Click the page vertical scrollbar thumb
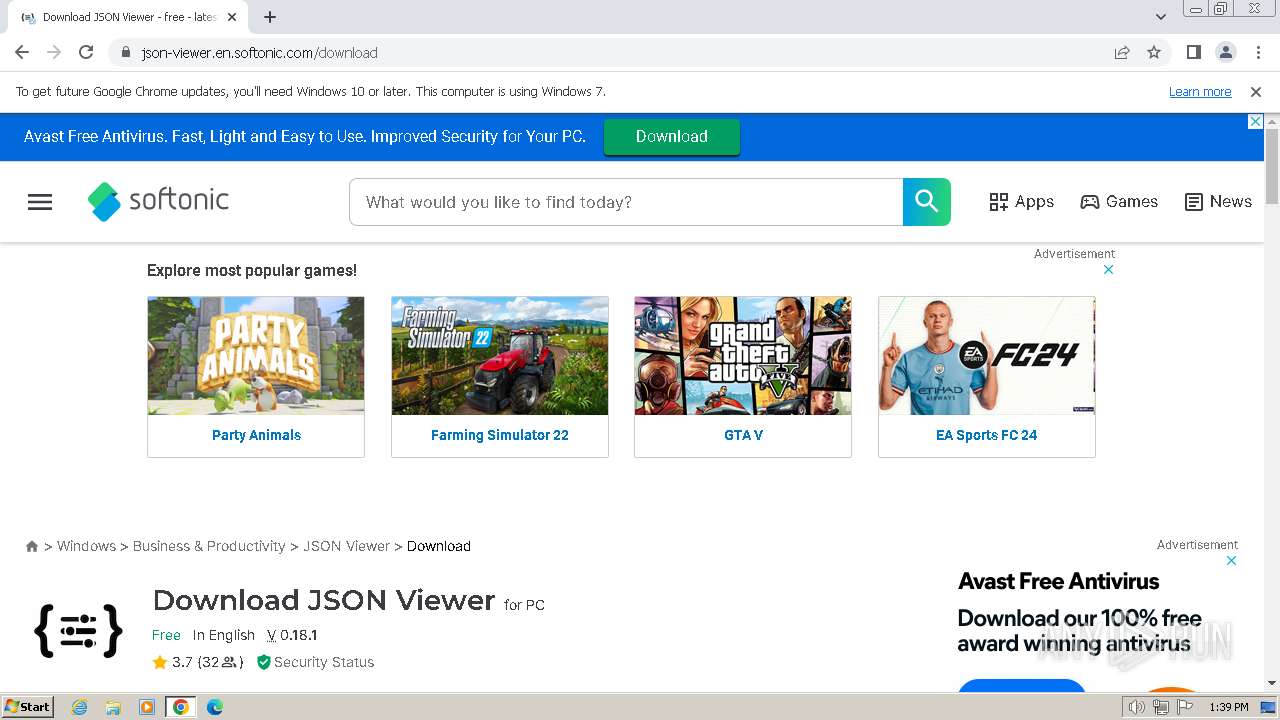 1272,165
